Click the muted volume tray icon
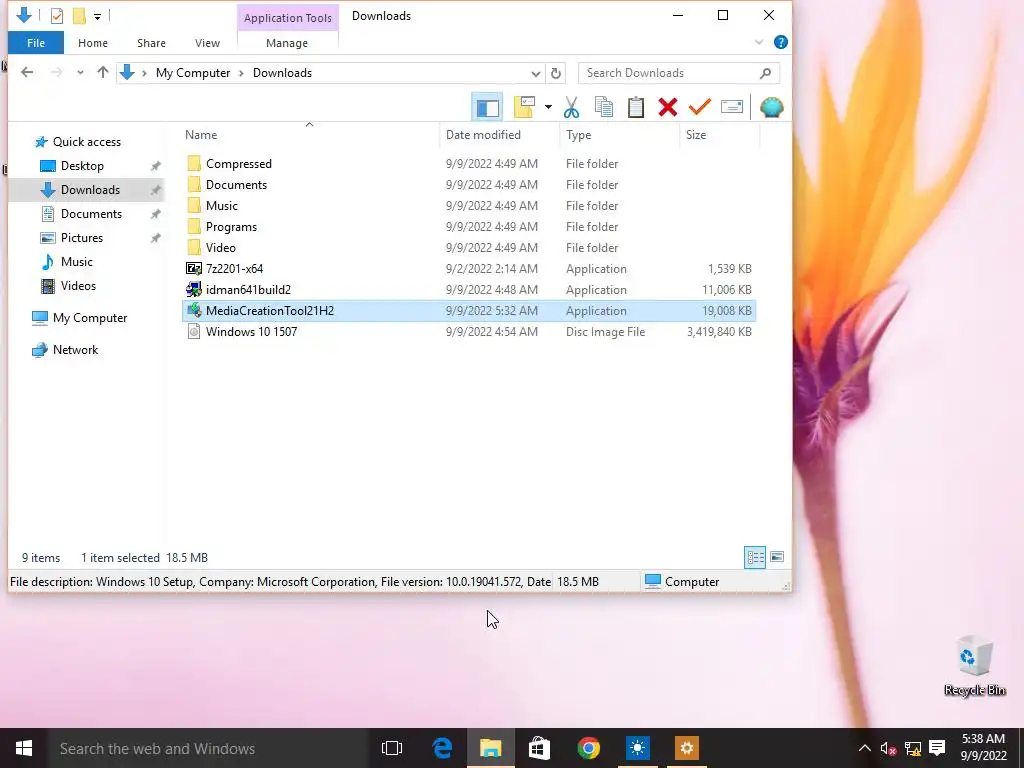Screen dimensions: 1024x768 pyautogui.click(x=888, y=748)
